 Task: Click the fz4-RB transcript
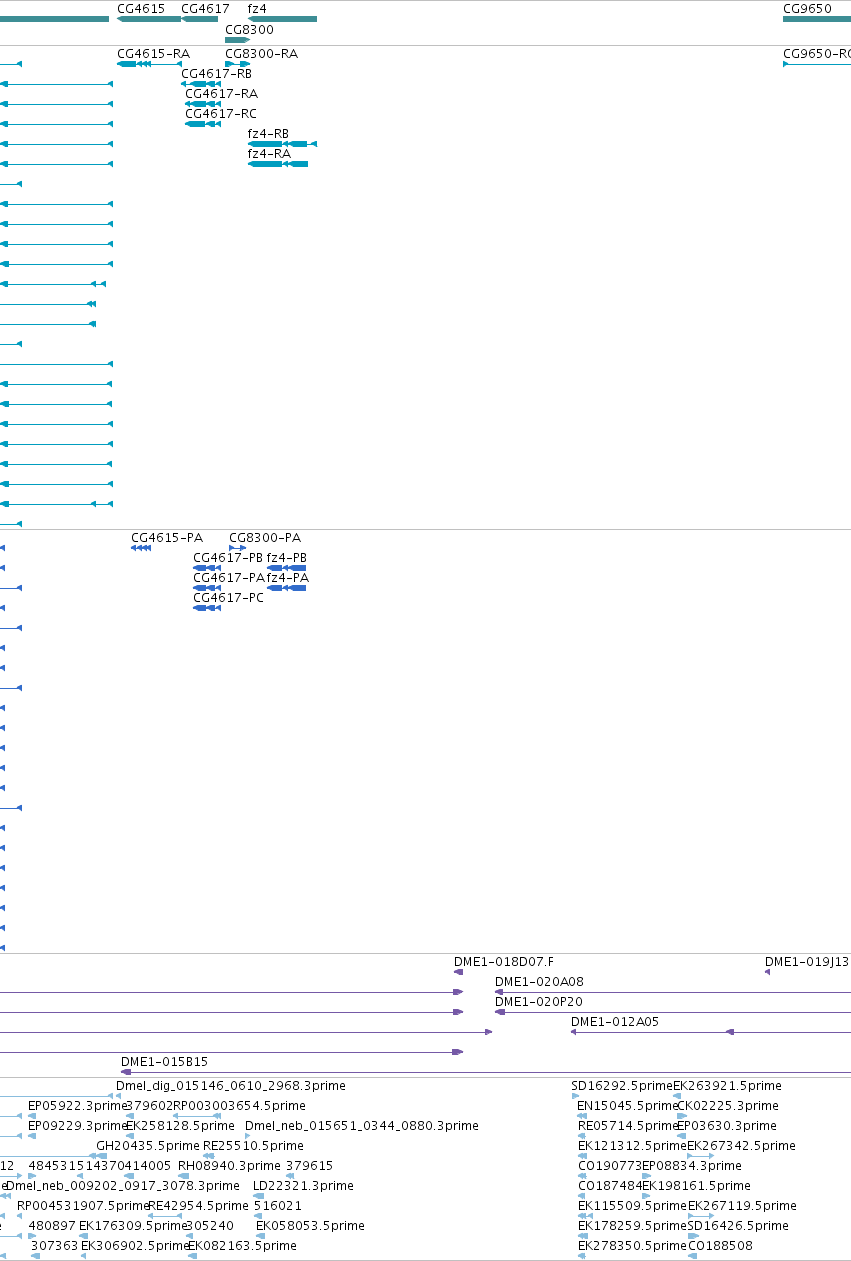282,144
